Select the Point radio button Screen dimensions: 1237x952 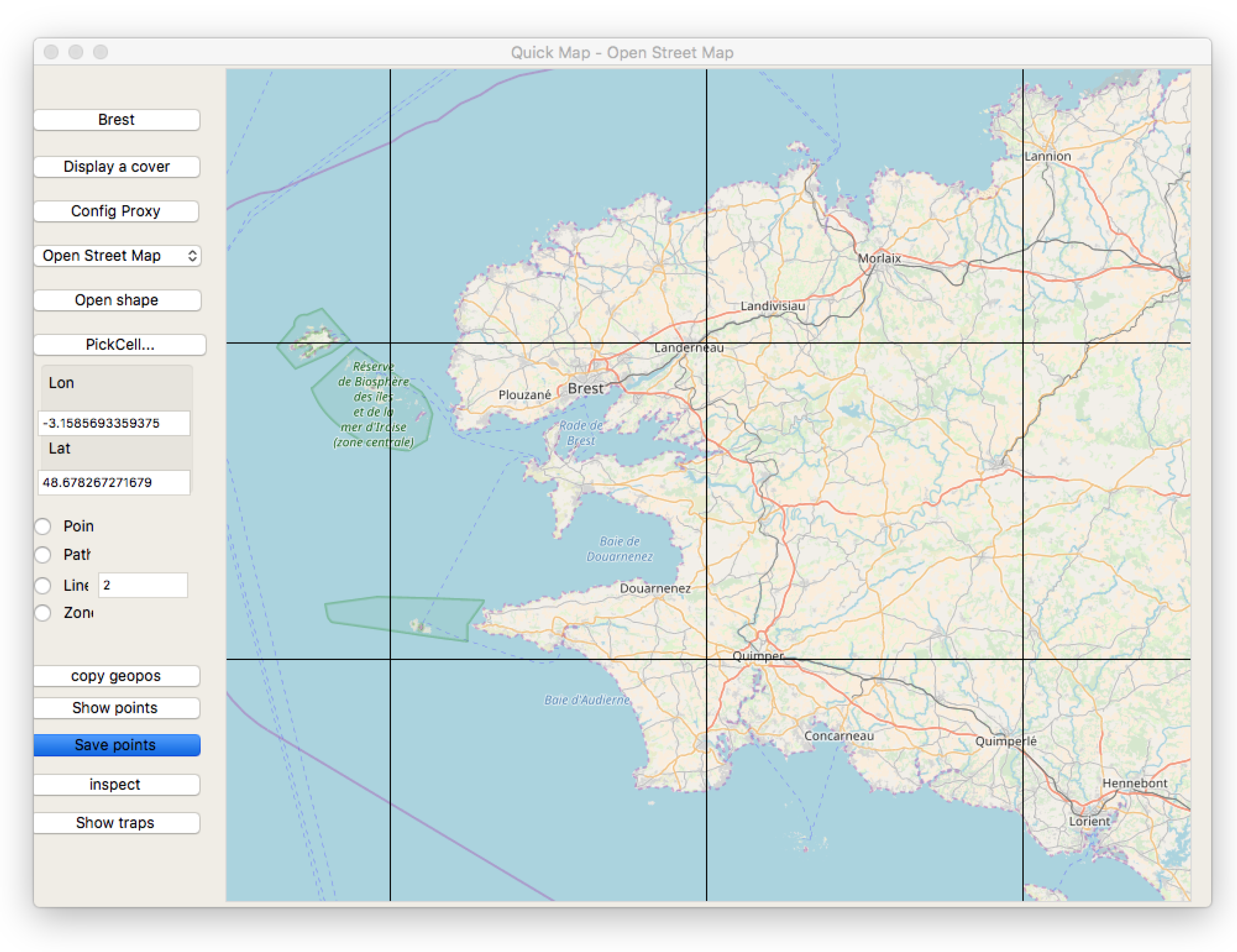pyautogui.click(x=43, y=527)
